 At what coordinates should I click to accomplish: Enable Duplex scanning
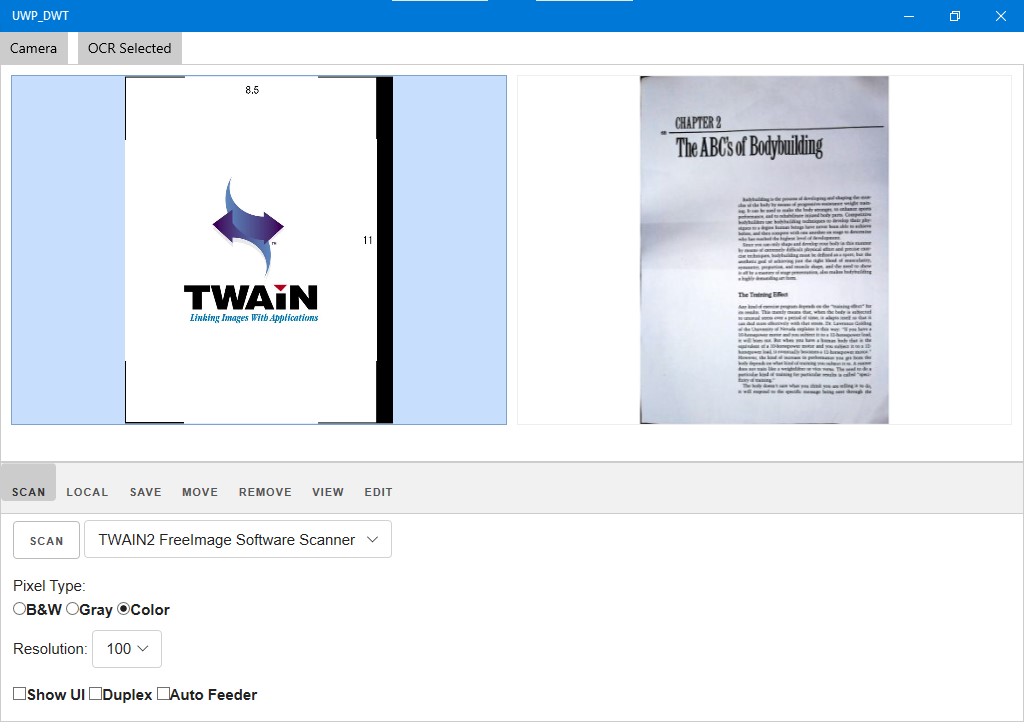[x=95, y=694]
